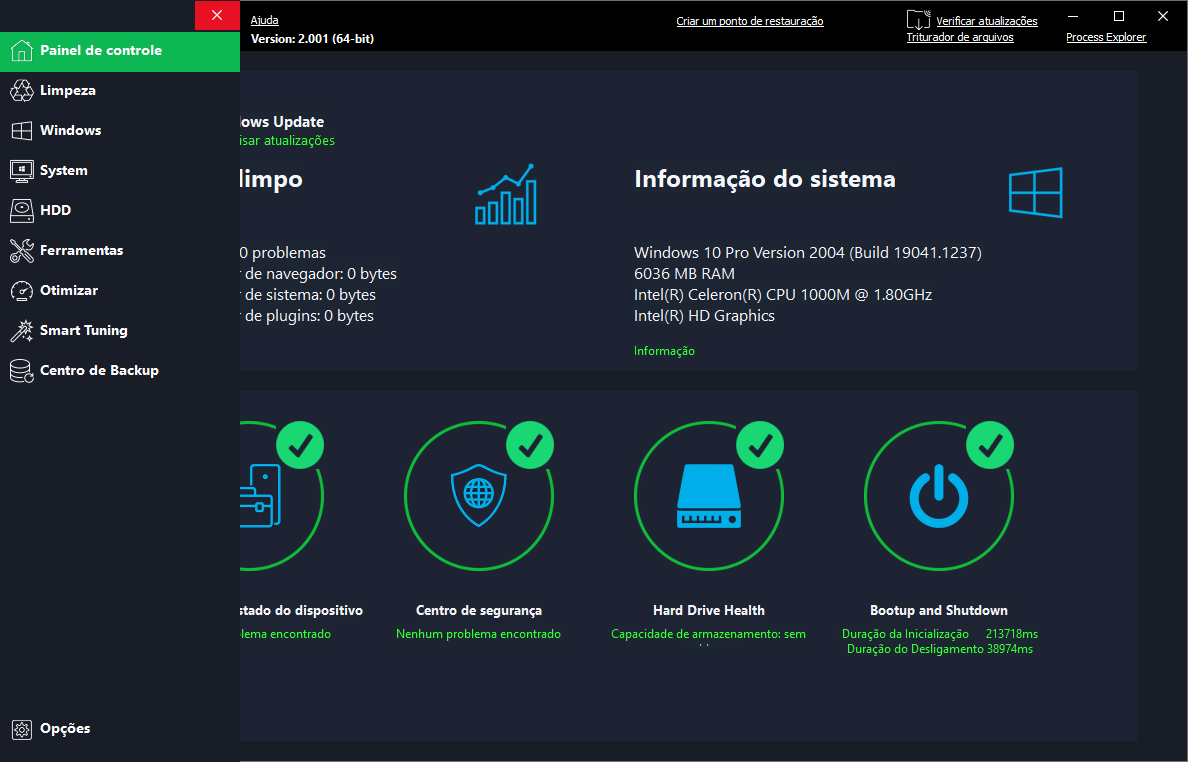Click Version: 2.001 (64-bit) text
The height and width of the screenshot is (762, 1188).
click(x=312, y=39)
